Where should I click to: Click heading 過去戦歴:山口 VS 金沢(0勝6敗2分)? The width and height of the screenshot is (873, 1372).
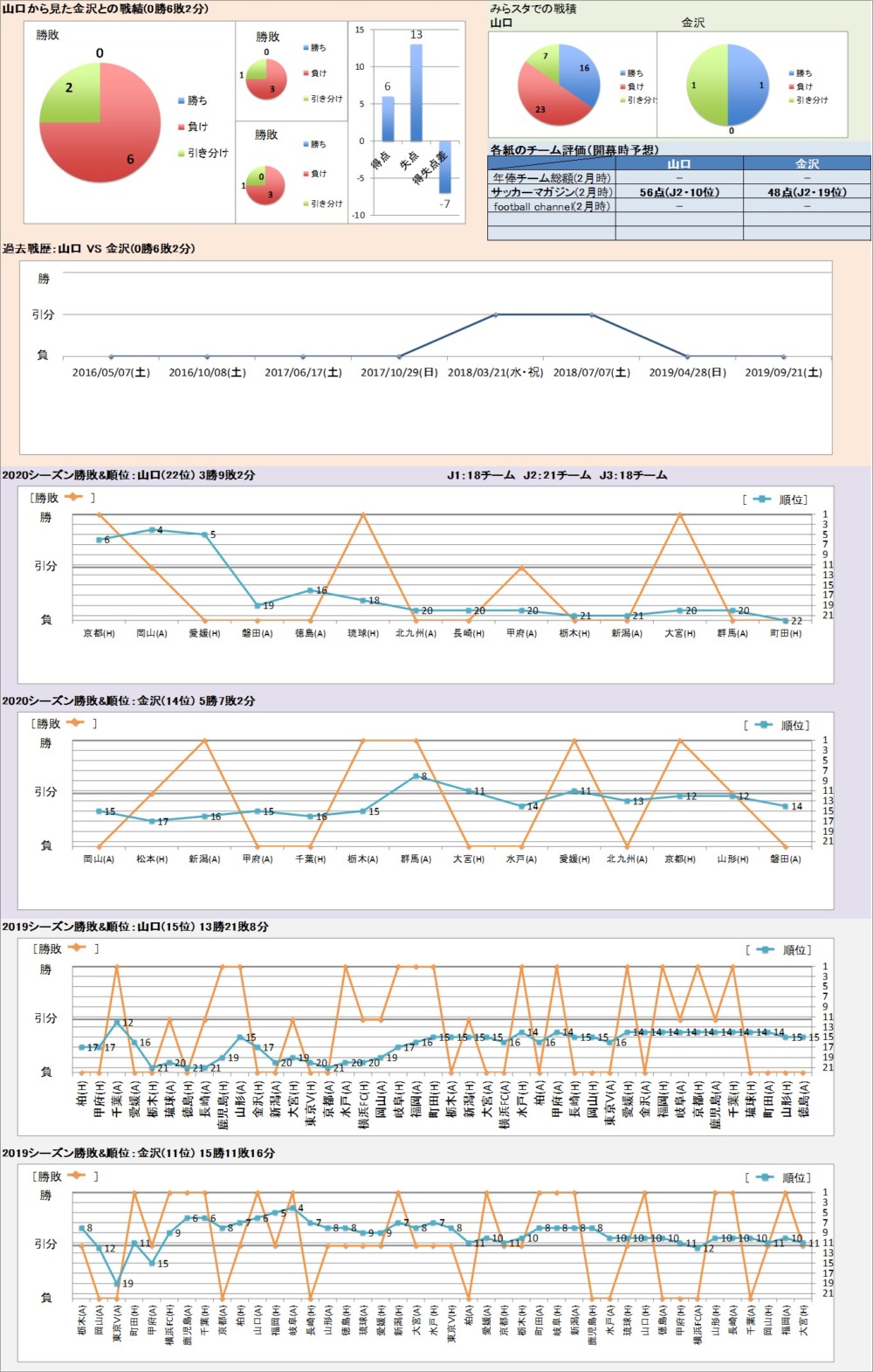click(x=99, y=249)
